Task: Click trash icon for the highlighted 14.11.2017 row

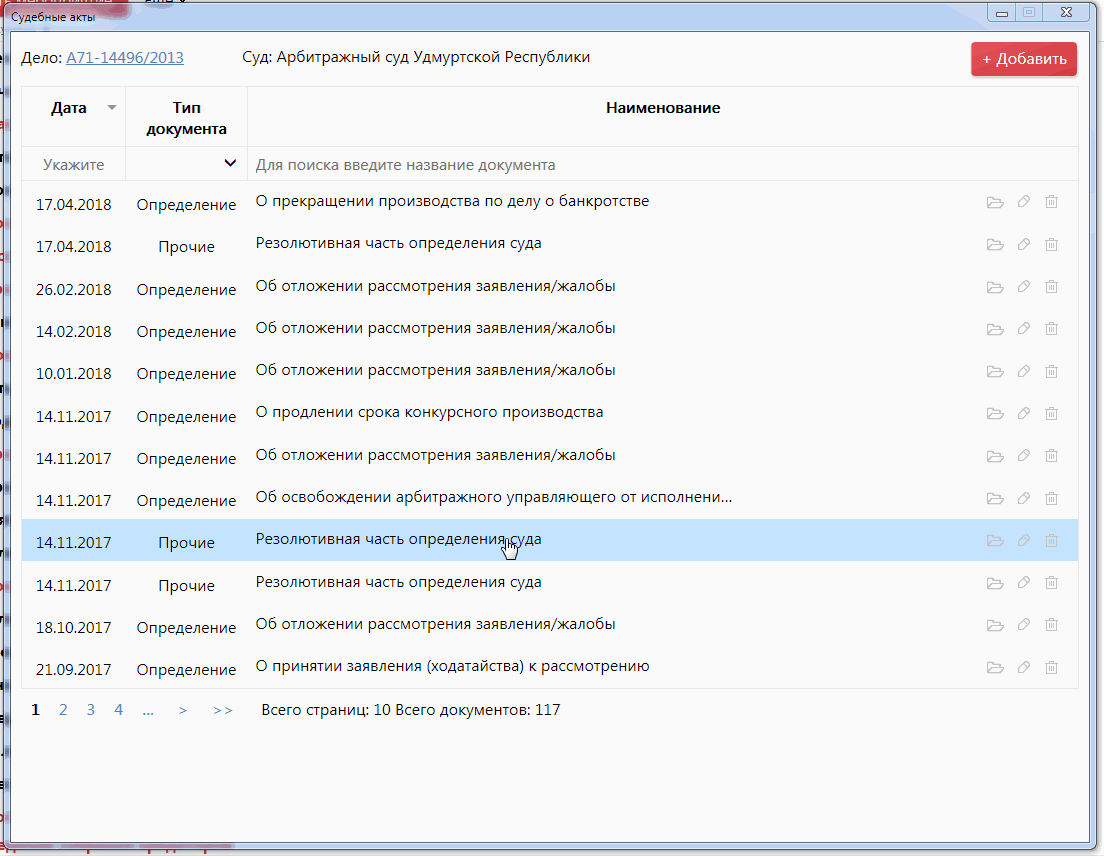Action: 1051,541
